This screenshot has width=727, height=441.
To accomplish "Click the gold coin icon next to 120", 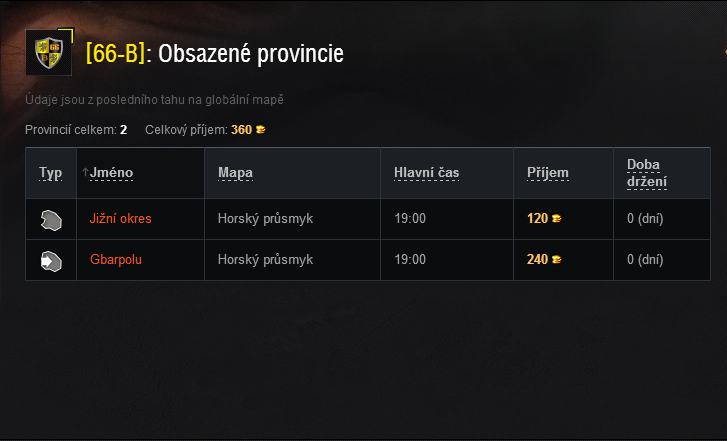I will (x=556, y=218).
